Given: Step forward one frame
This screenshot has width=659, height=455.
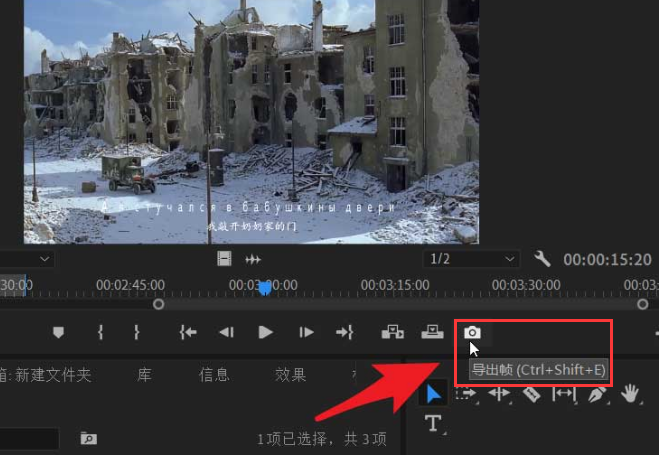Looking at the screenshot, I should tap(306, 332).
